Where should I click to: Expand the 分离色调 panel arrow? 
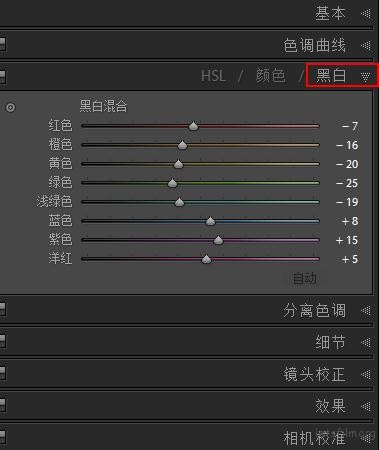(366, 311)
